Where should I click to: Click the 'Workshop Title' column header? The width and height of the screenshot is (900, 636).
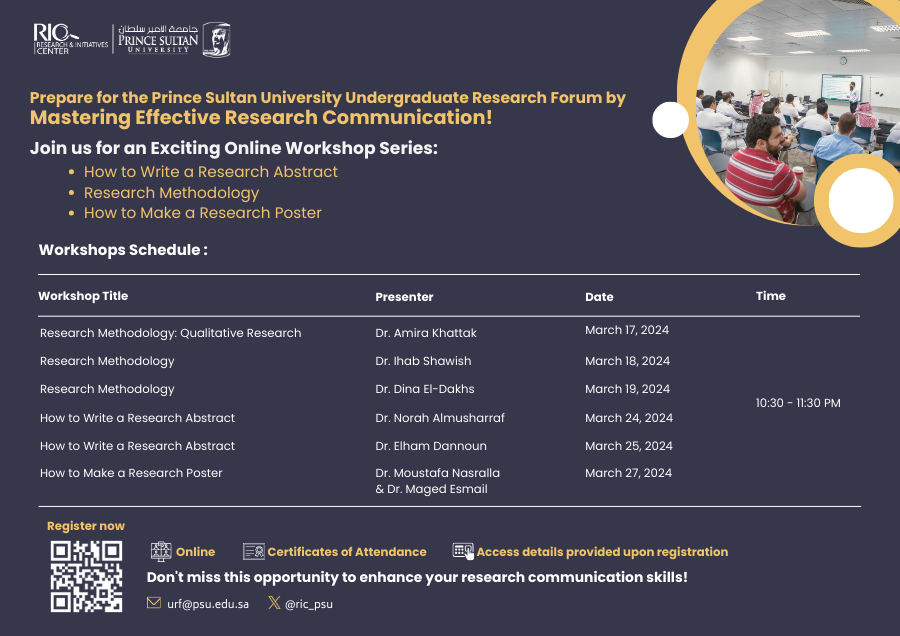(x=83, y=296)
